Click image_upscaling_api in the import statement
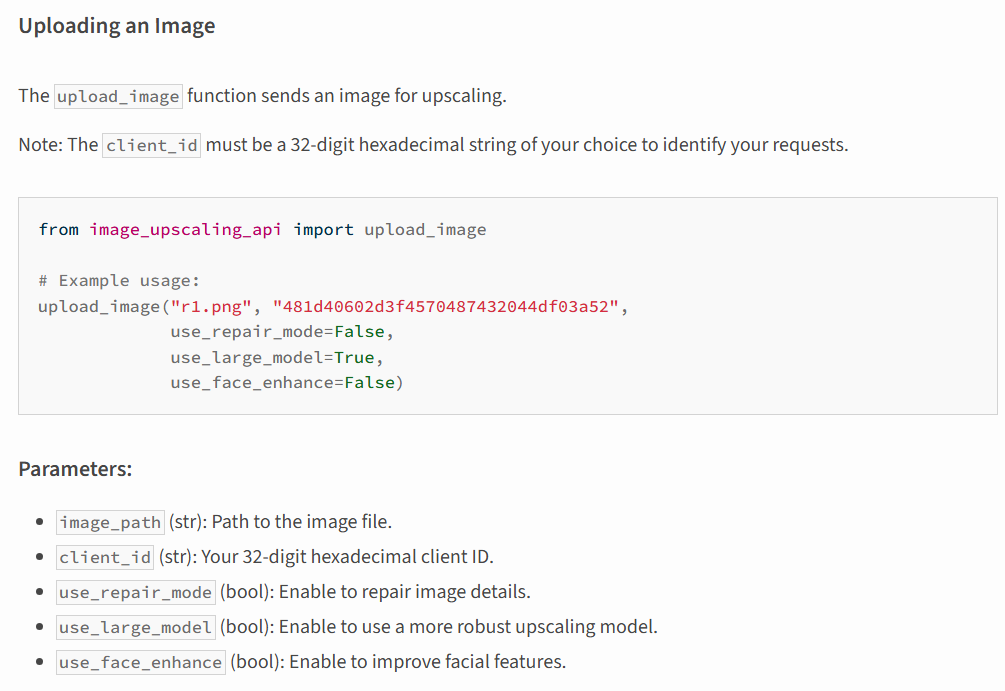This screenshot has width=1005, height=691. 186,230
